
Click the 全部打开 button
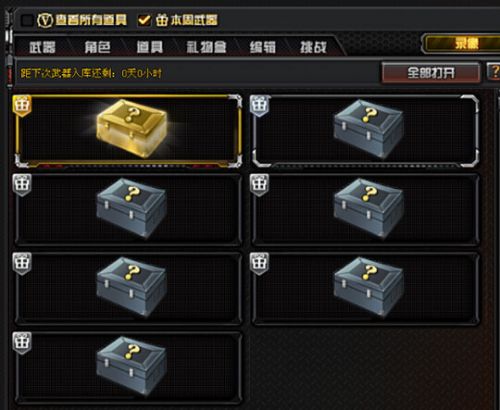[x=431, y=72]
